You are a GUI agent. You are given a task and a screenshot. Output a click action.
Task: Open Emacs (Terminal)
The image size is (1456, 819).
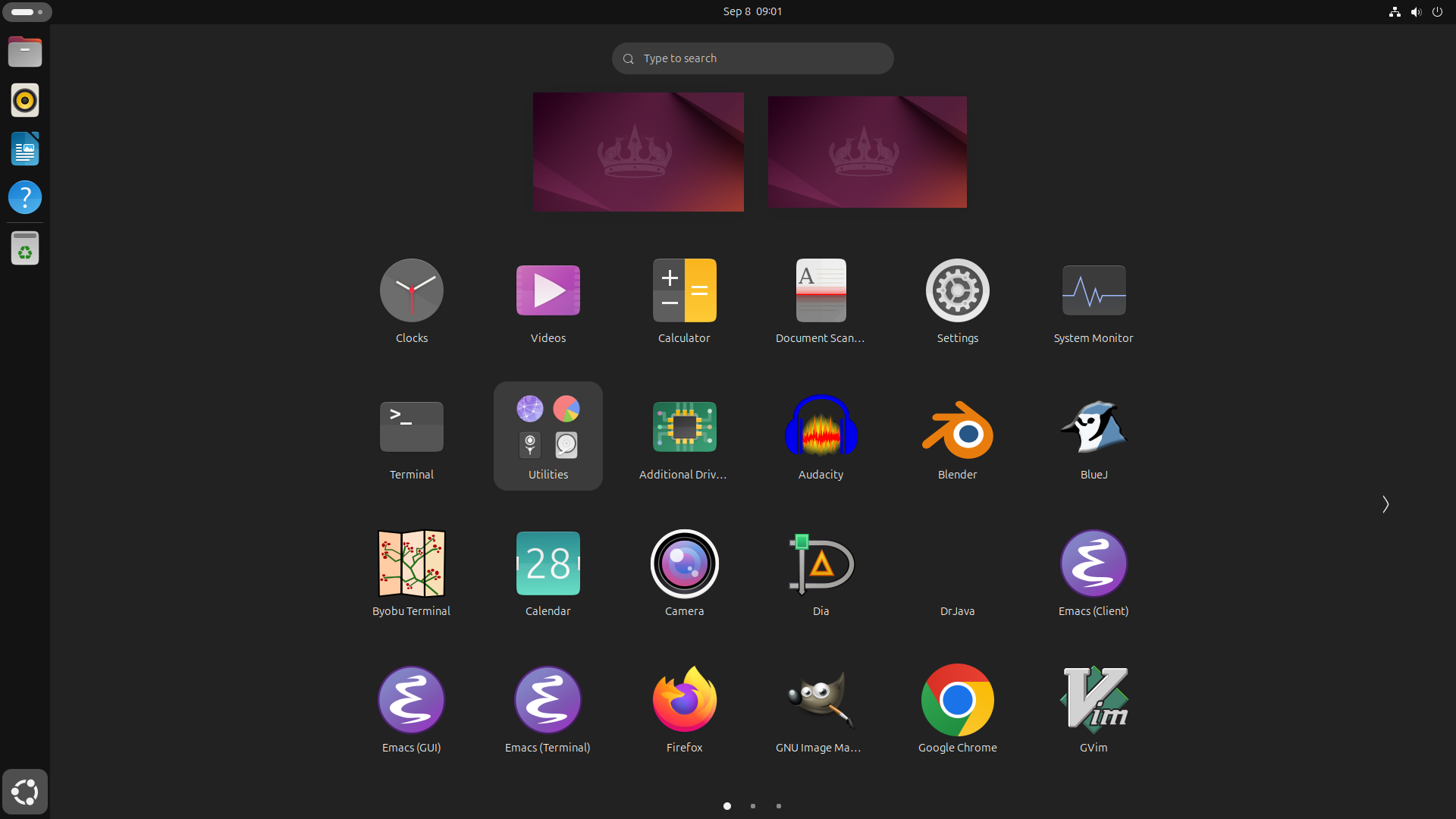pyautogui.click(x=548, y=710)
